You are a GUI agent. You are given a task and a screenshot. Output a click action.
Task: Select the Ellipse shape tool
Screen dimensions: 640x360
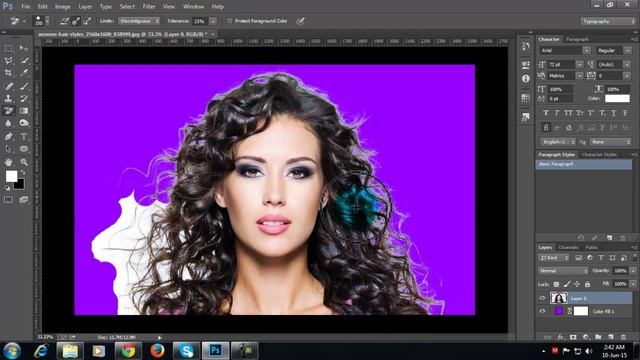coord(24,149)
